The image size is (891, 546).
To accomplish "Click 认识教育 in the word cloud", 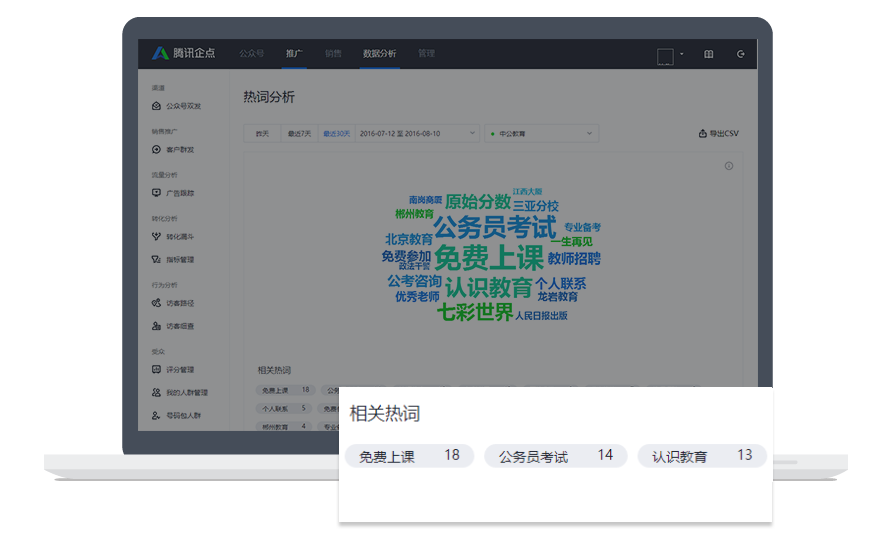I will click(489, 287).
